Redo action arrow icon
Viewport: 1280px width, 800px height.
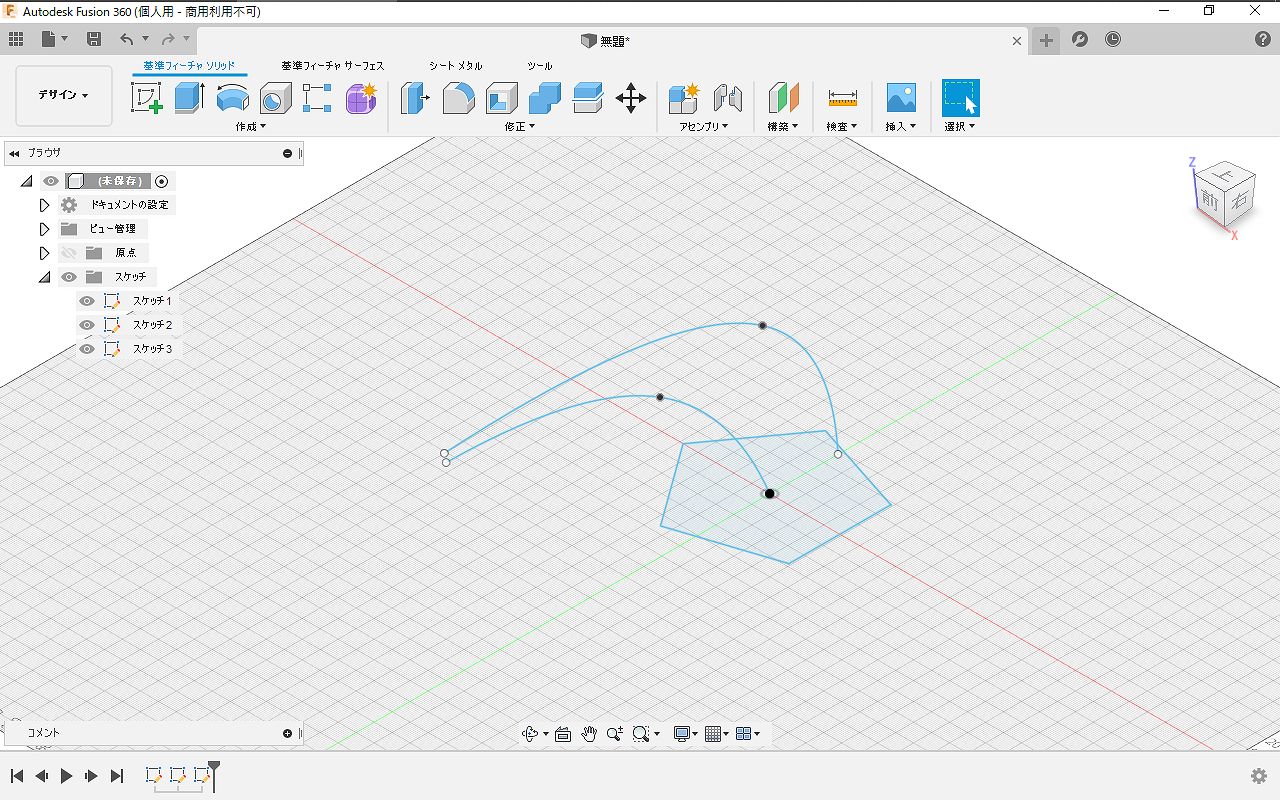(x=167, y=39)
